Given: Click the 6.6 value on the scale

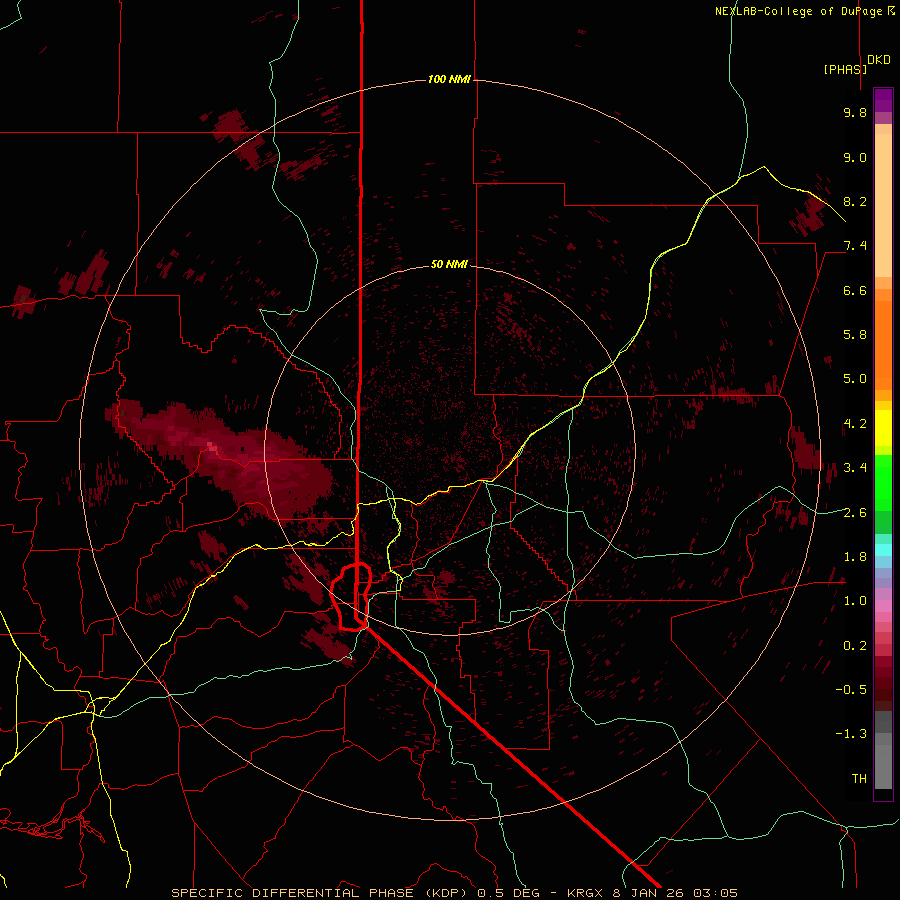Looking at the screenshot, I should (855, 290).
